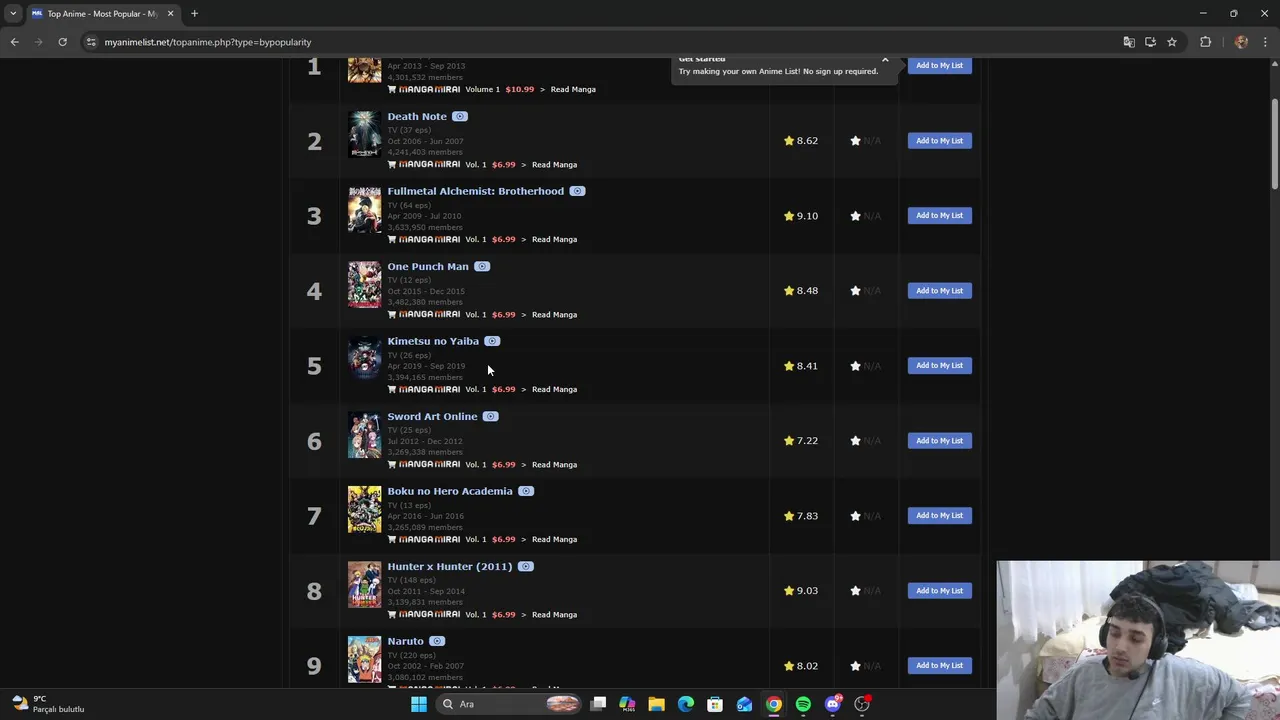Screen dimensions: 1280x720
Task: Click the watch-video icon beside One Punch Man
Action: pyautogui.click(x=482, y=266)
